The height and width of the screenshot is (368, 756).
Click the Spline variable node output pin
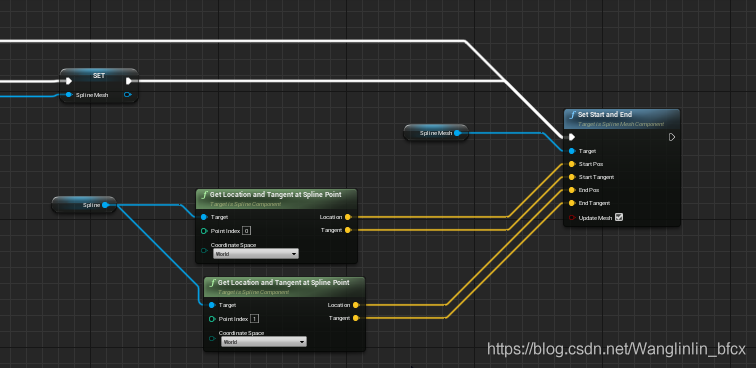[105, 205]
